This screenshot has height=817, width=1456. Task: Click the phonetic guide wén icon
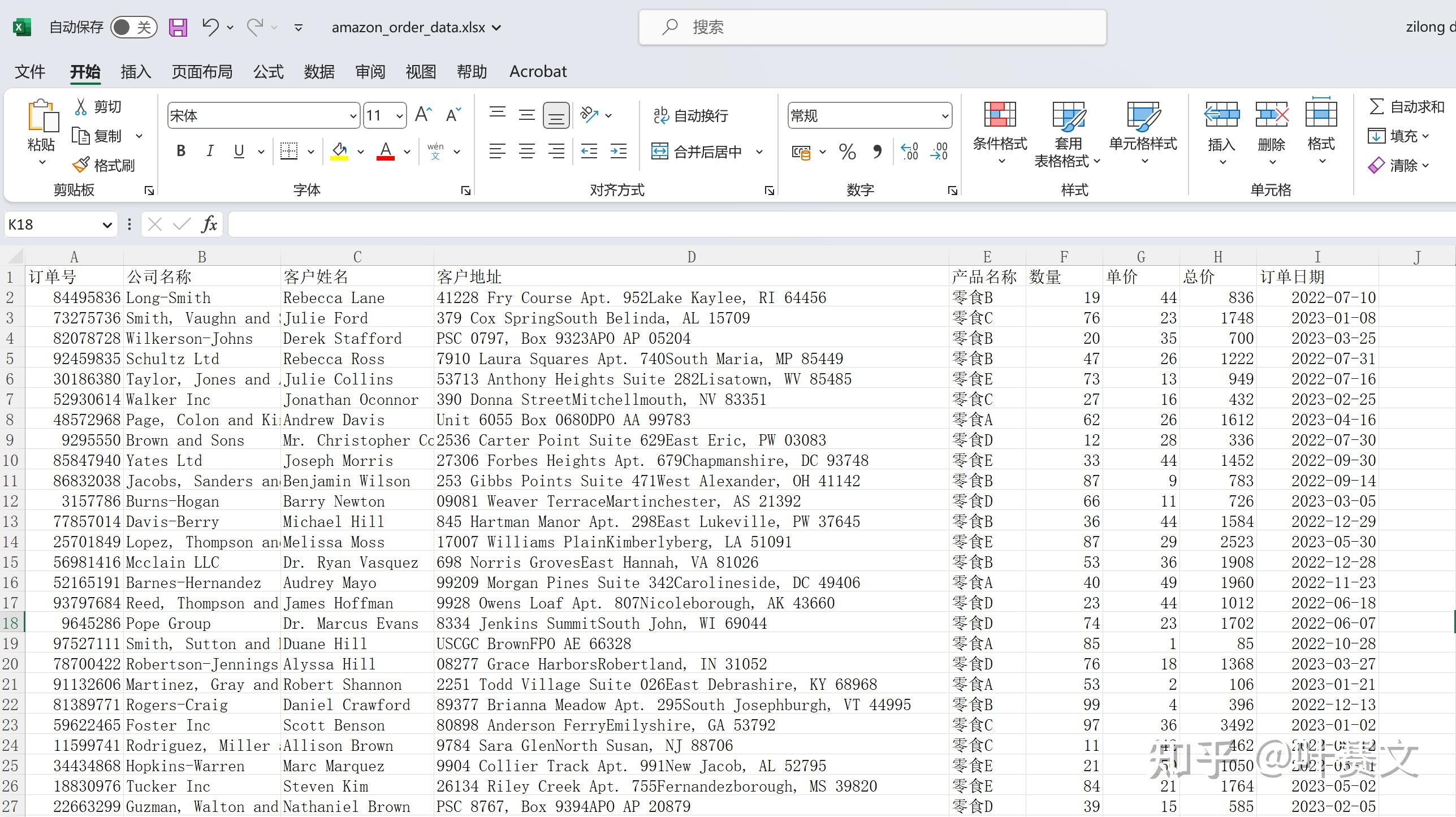point(435,151)
